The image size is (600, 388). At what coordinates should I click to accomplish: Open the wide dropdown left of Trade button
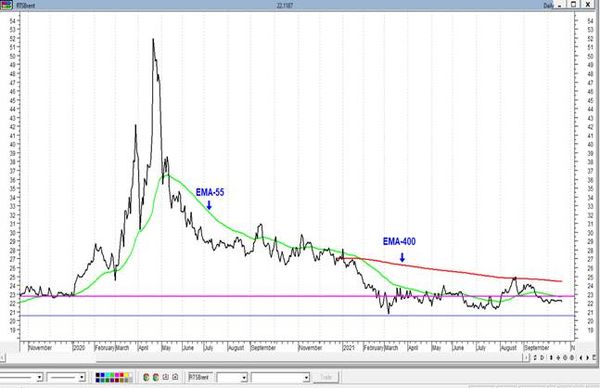[x=306, y=378]
